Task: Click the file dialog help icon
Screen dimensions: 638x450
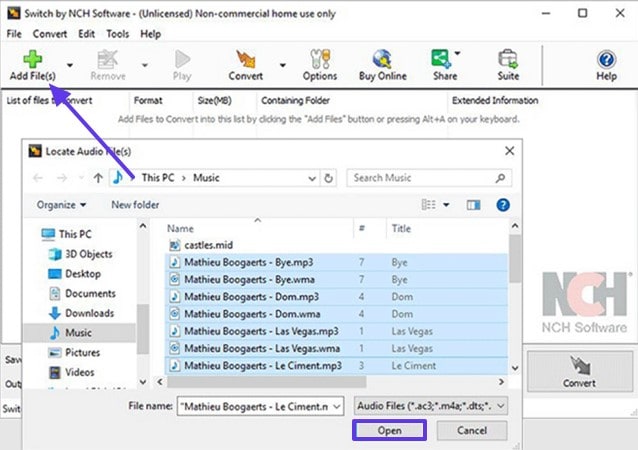Action: [503, 205]
